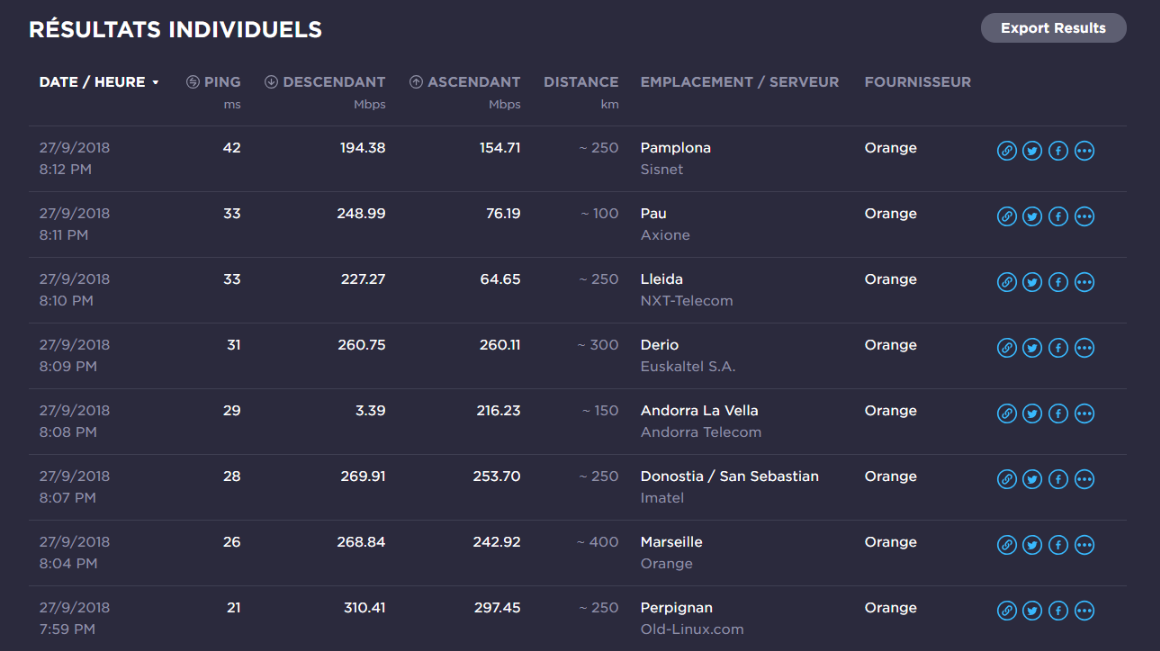Share Pau result on Twitter

(1032, 217)
